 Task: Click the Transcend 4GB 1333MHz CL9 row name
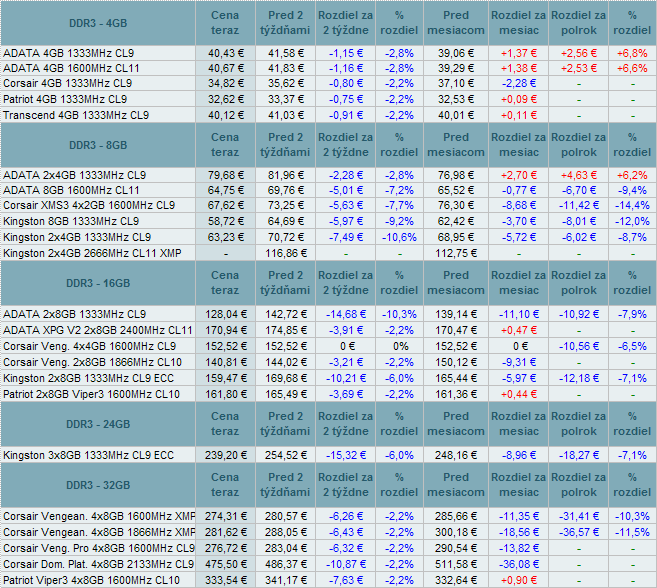[76, 115]
